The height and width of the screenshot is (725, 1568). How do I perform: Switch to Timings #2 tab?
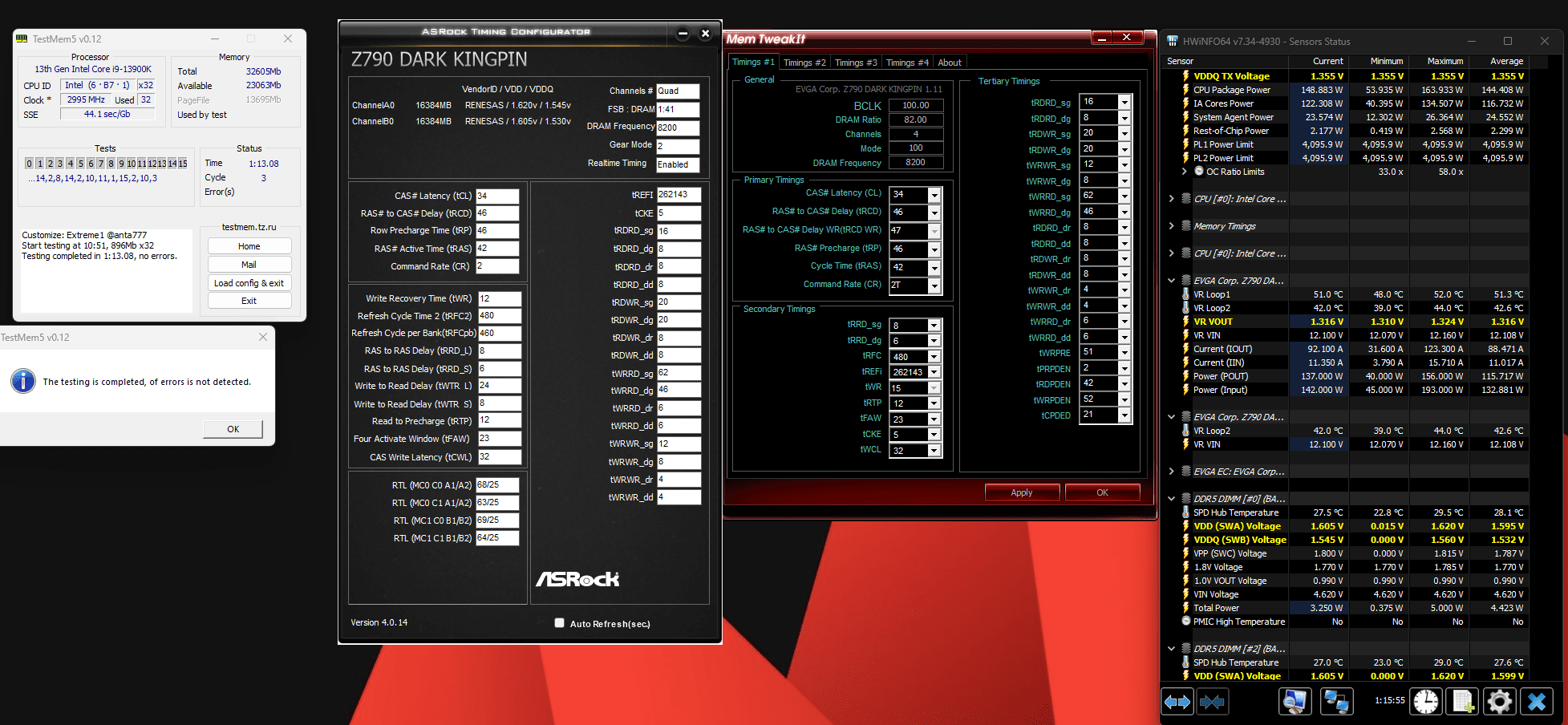[804, 63]
